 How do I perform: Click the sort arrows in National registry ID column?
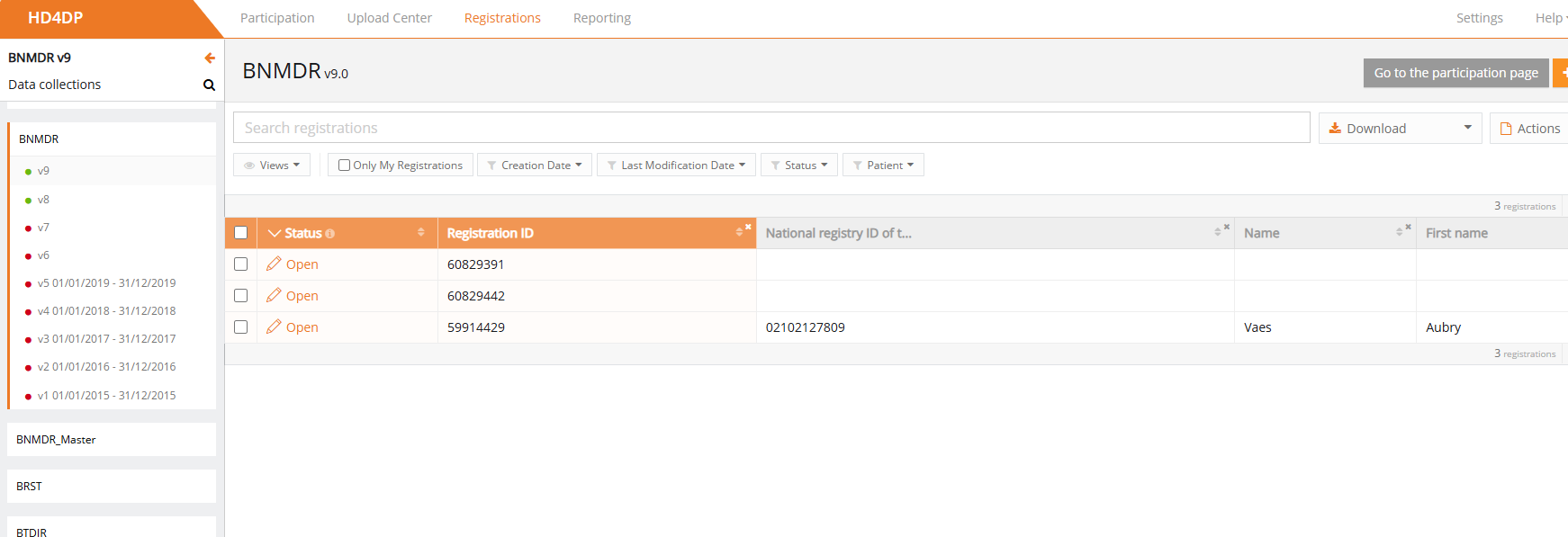pos(1217,233)
